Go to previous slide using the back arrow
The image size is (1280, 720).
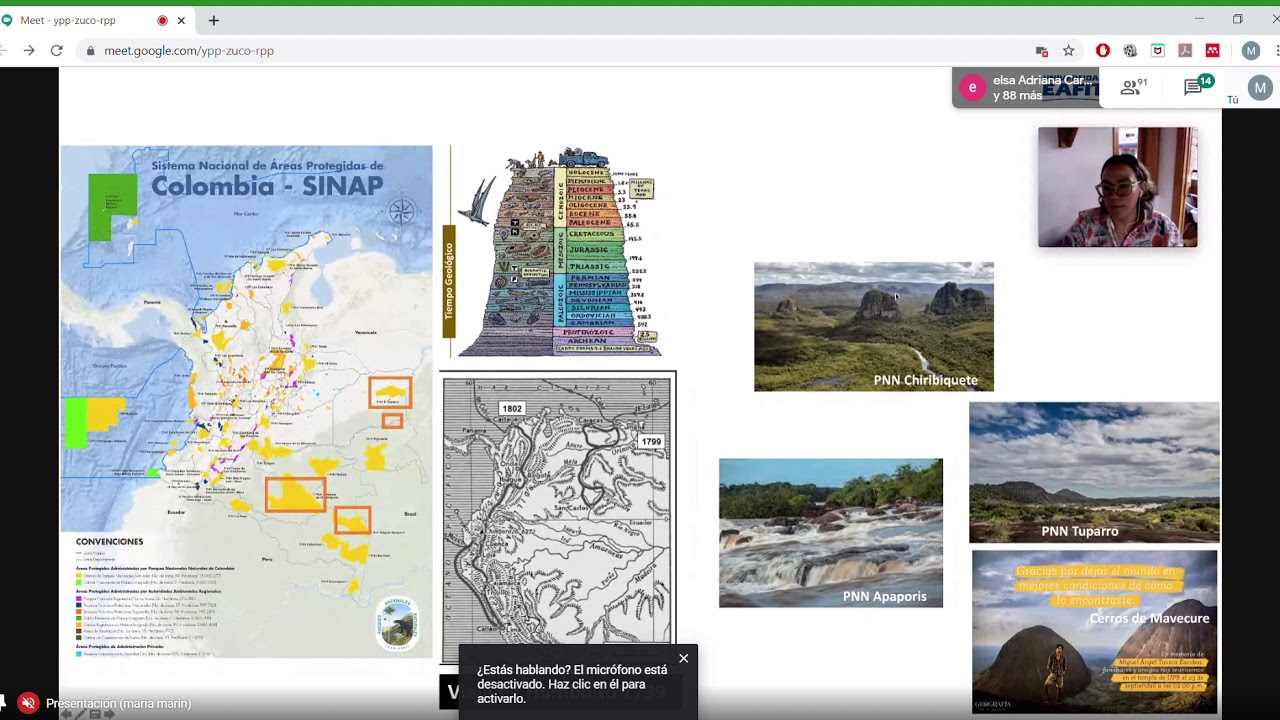pyautogui.click(x=67, y=714)
